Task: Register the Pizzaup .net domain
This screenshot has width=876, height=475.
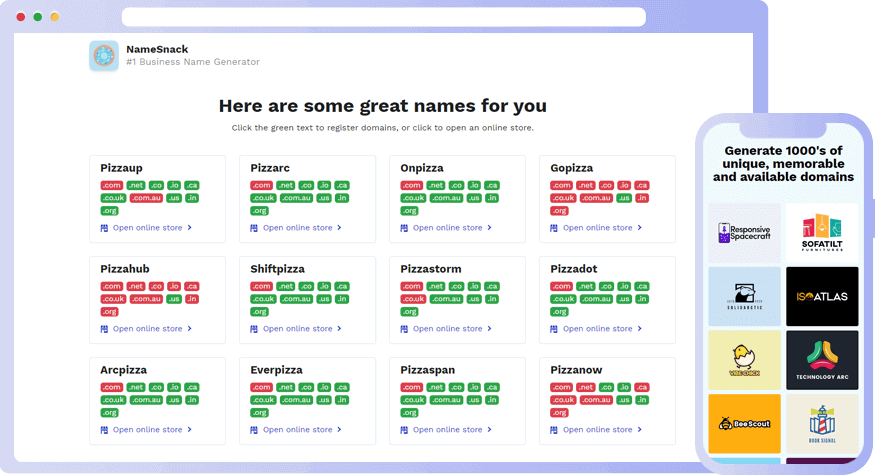Action: pos(136,186)
